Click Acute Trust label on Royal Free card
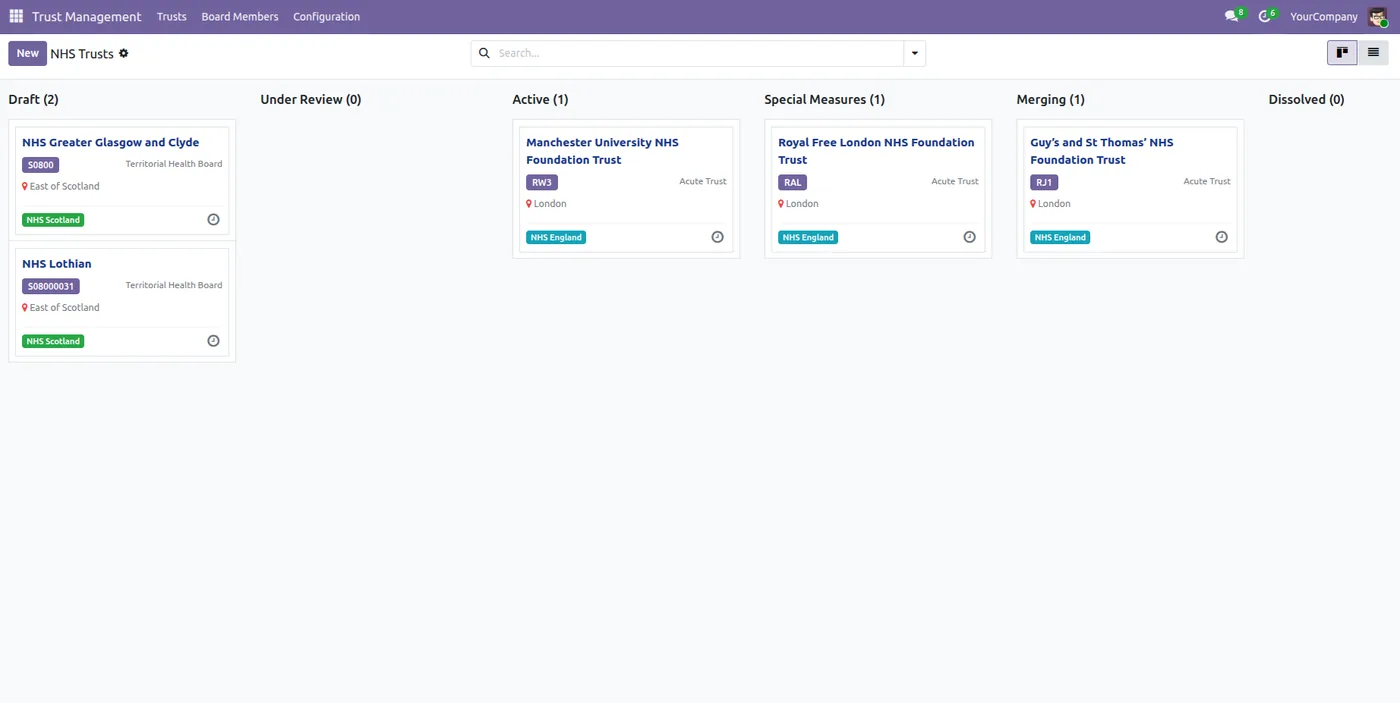Image resolution: width=1400 pixels, height=703 pixels. coord(955,181)
